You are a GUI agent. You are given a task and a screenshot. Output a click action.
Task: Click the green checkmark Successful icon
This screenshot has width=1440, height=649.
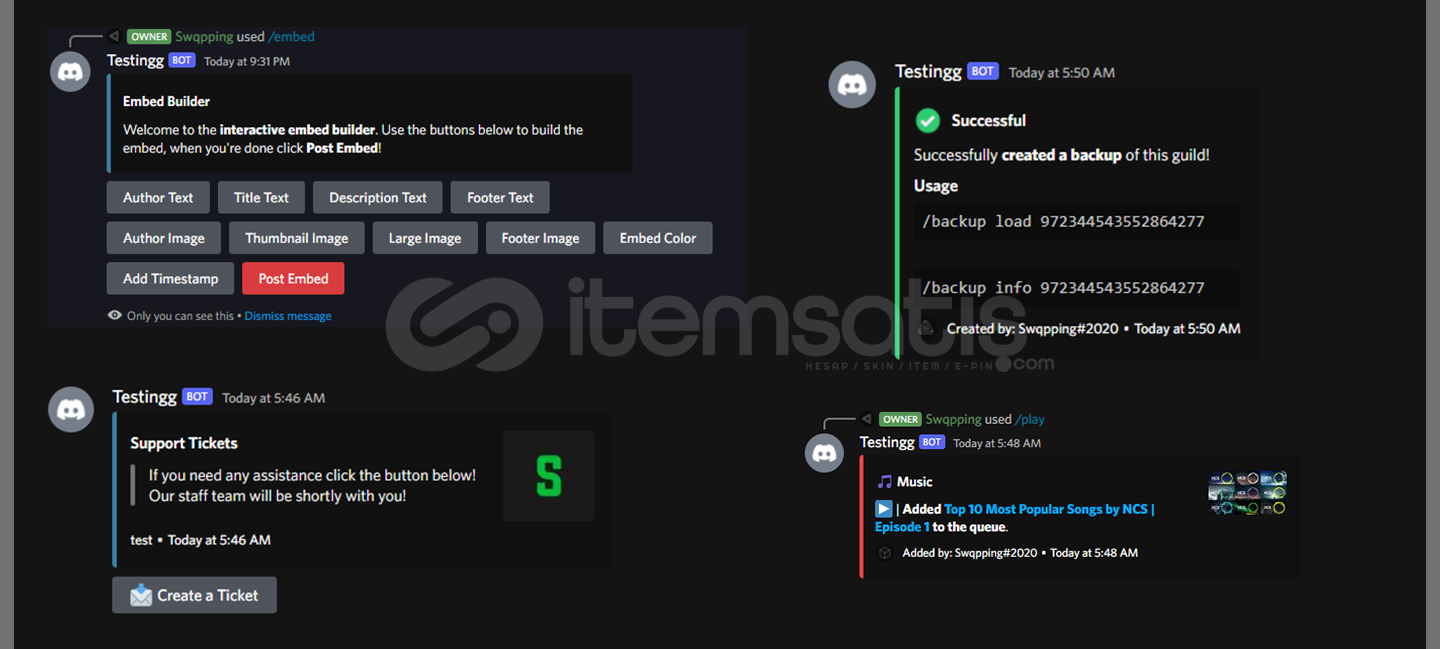[928, 121]
